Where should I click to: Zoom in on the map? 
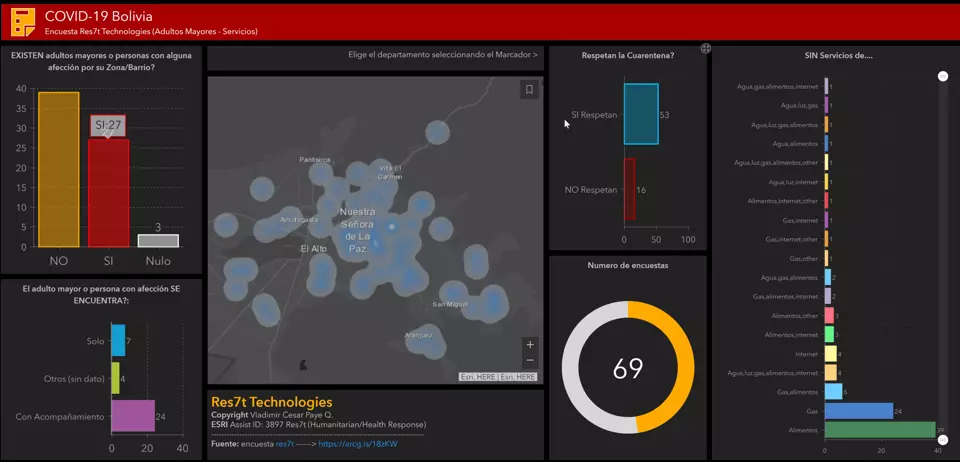point(530,345)
